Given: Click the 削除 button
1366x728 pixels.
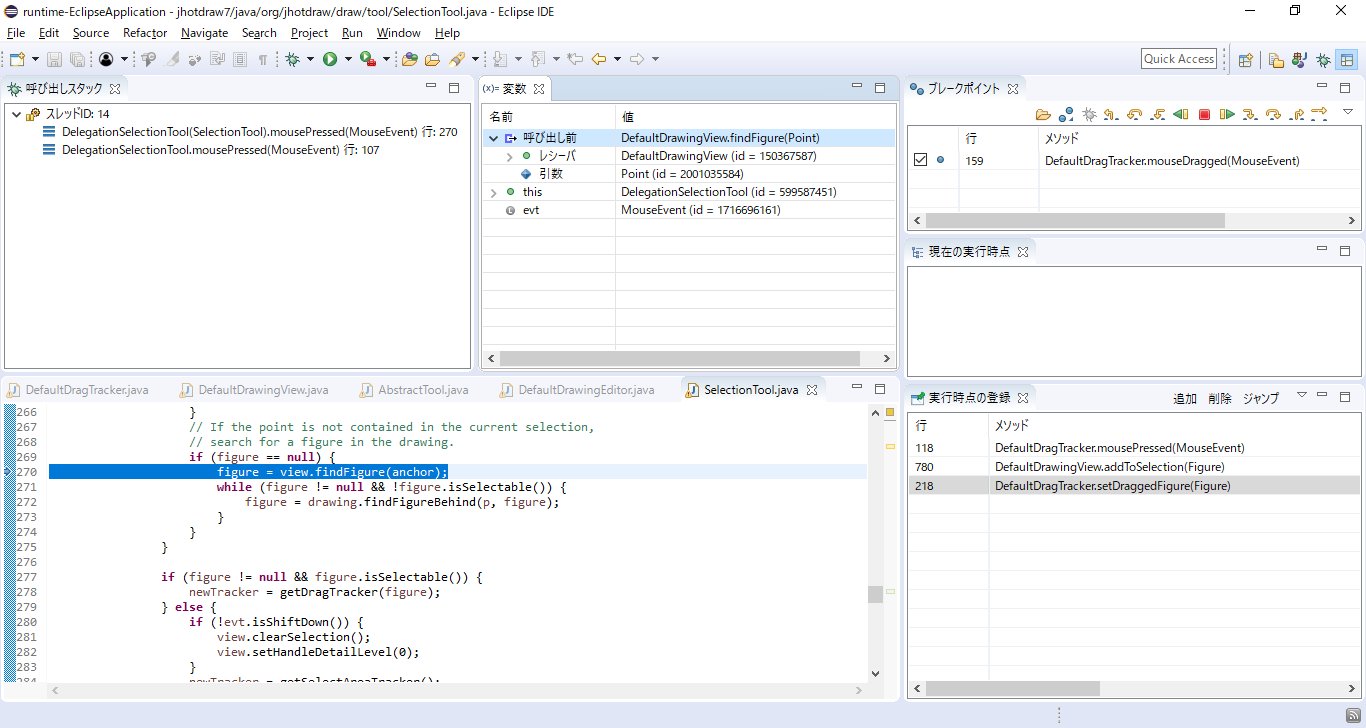Looking at the screenshot, I should tap(1219, 398).
